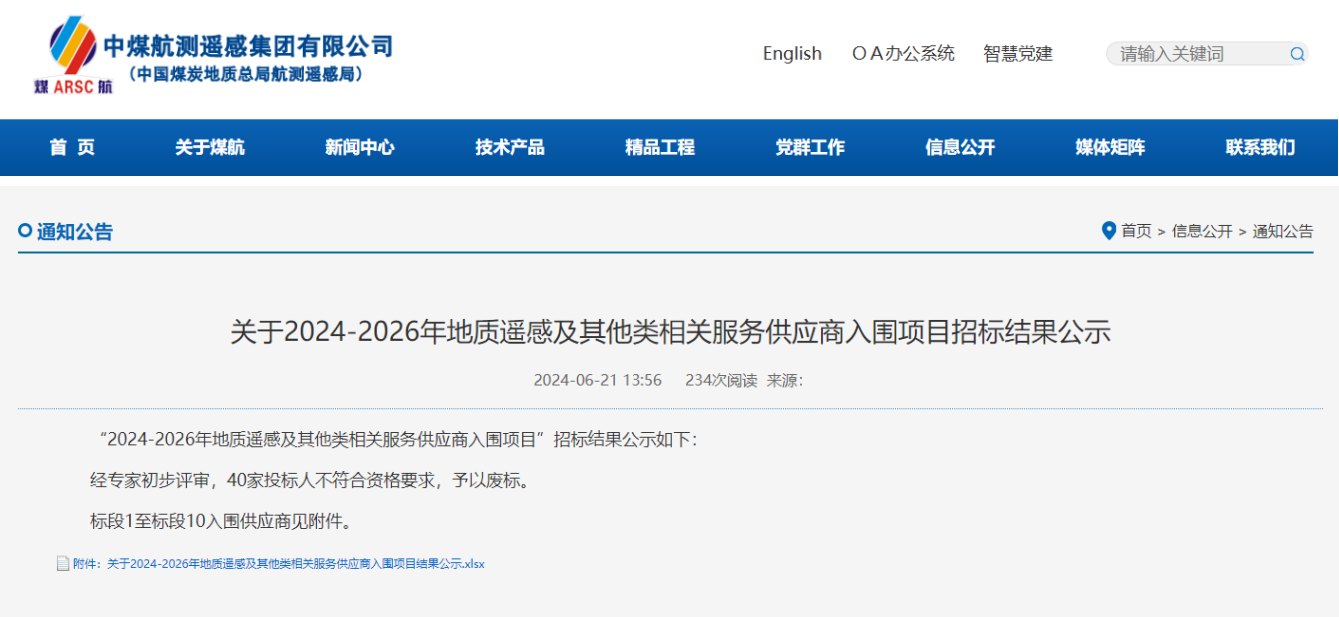
Task: Click the 来源: label
Action: click(785, 380)
